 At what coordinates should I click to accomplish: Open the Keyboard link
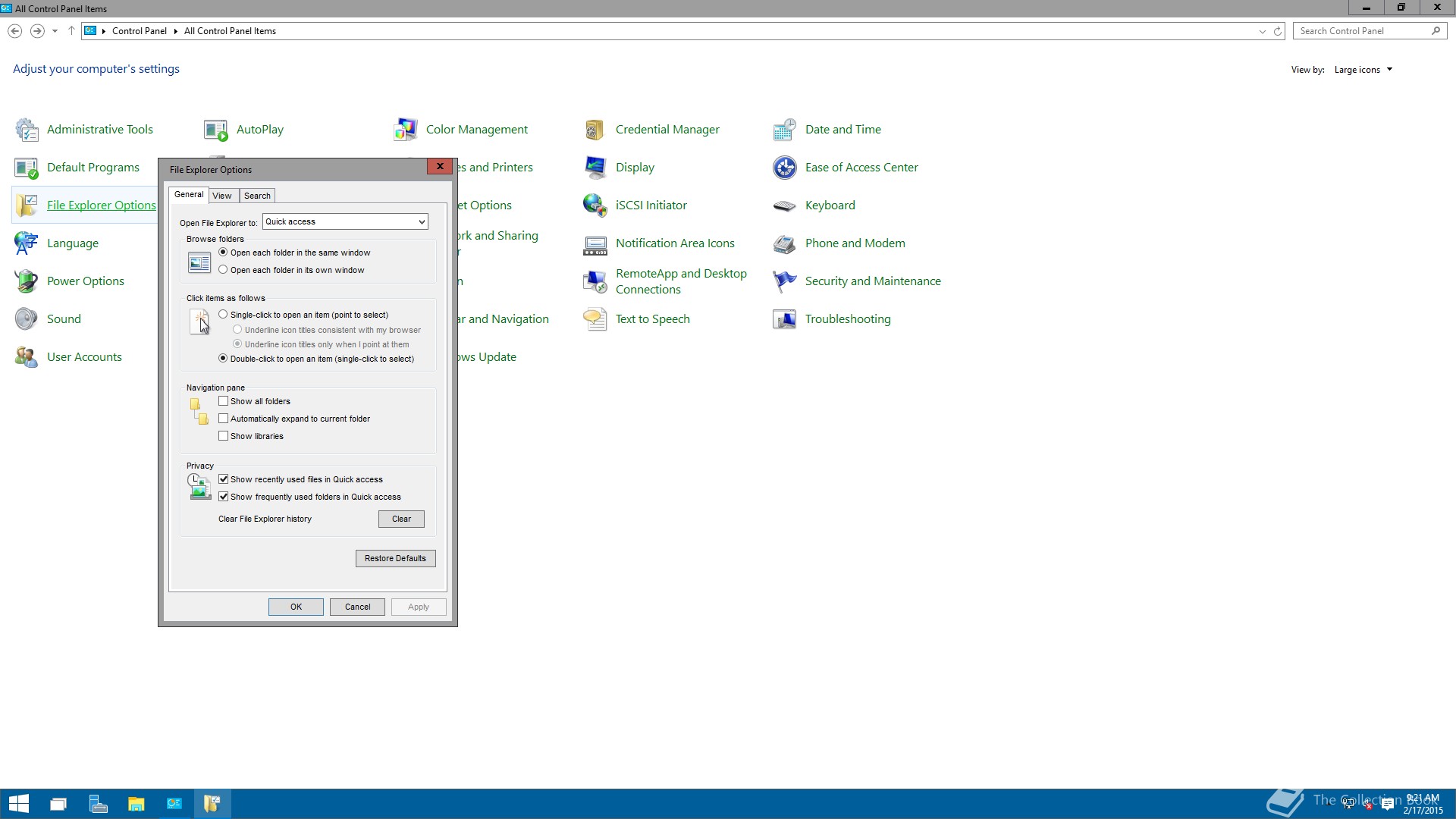[830, 206]
